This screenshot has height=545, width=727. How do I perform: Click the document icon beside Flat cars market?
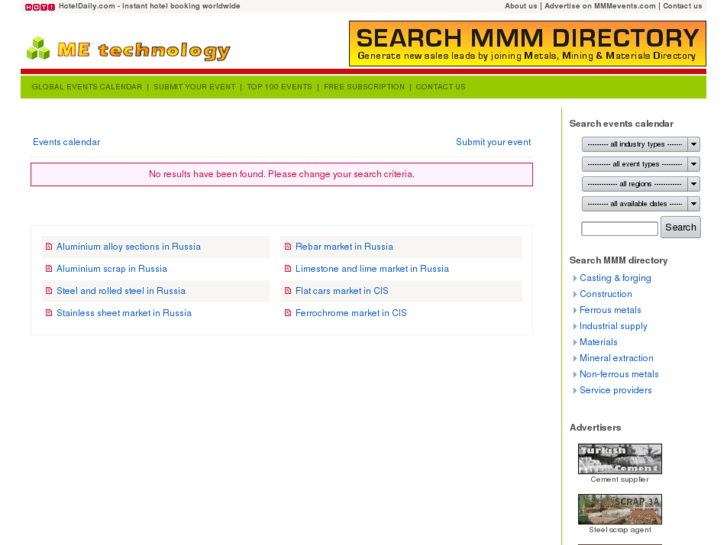click(288, 291)
